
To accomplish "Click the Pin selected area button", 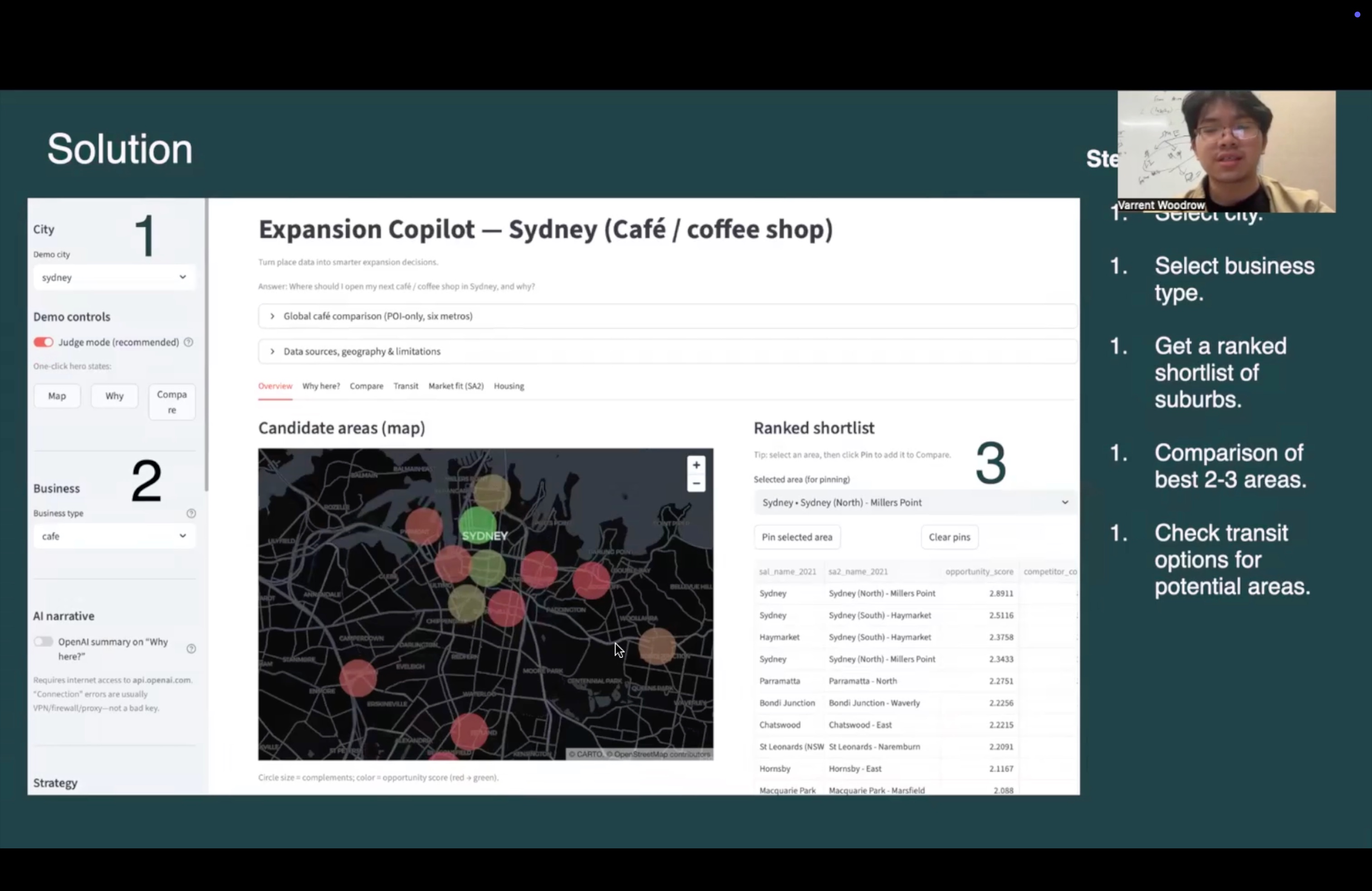I will click(797, 537).
